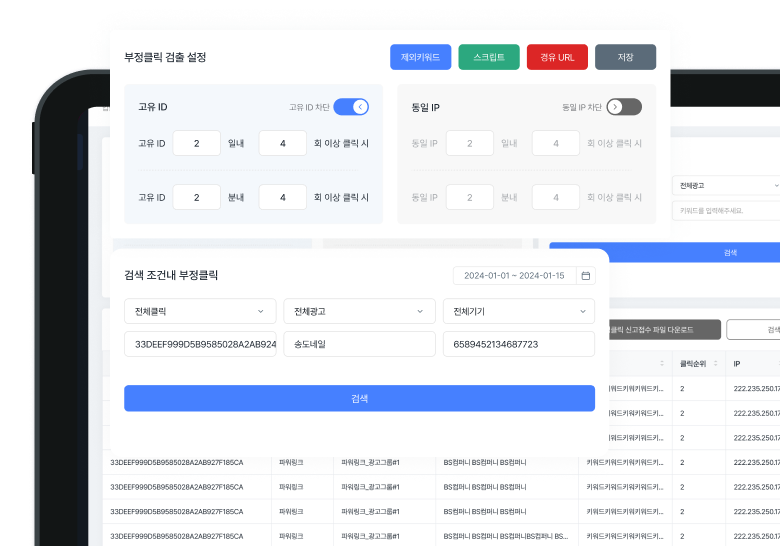This screenshot has height=546, width=780.
Task: Open the calendar icon beside the date range
Action: coord(586,276)
